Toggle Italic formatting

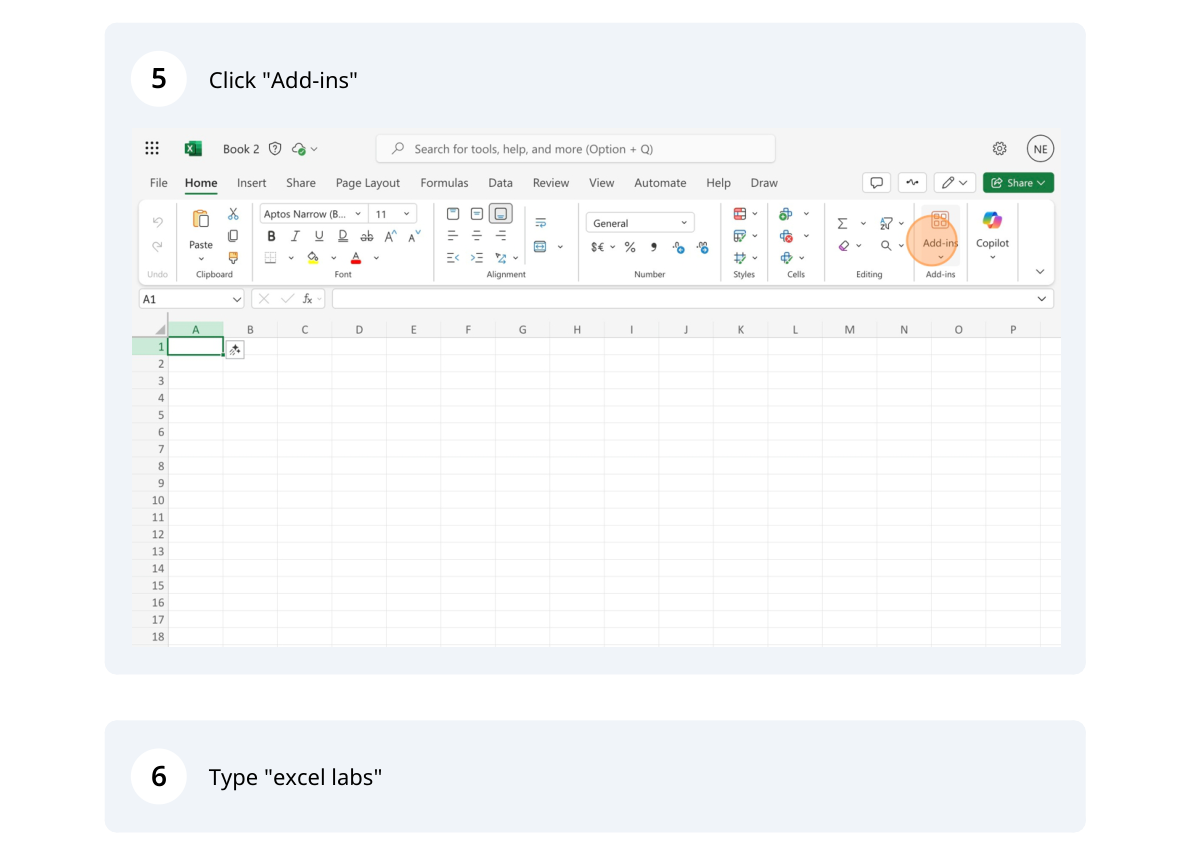[x=295, y=236]
